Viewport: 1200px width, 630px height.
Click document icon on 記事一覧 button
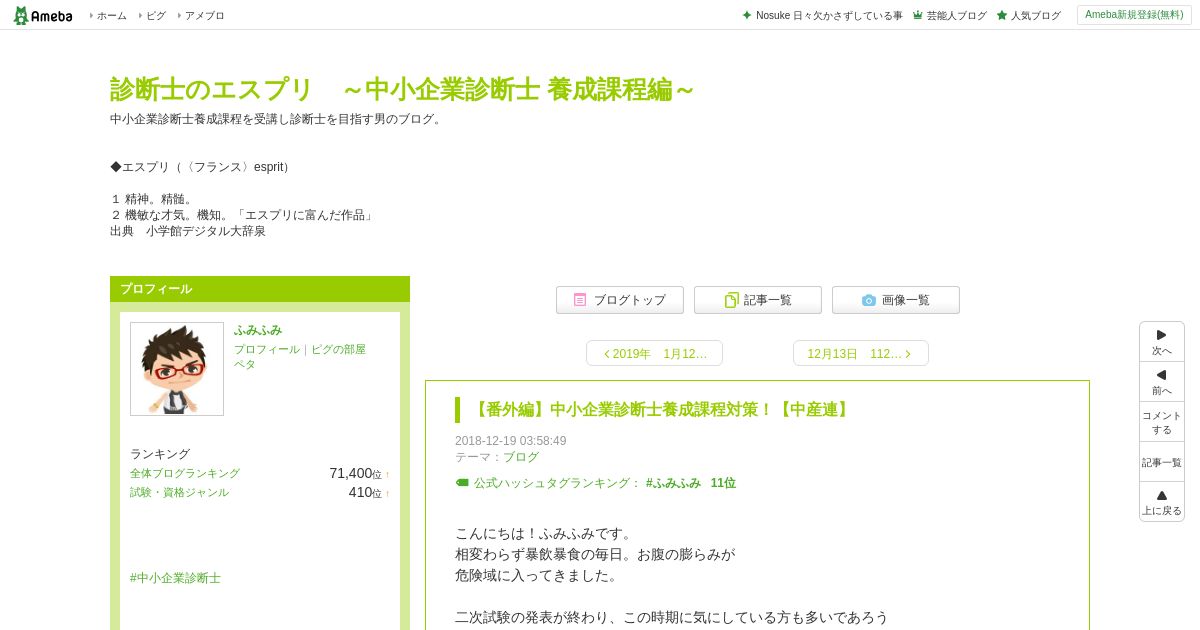click(732, 300)
